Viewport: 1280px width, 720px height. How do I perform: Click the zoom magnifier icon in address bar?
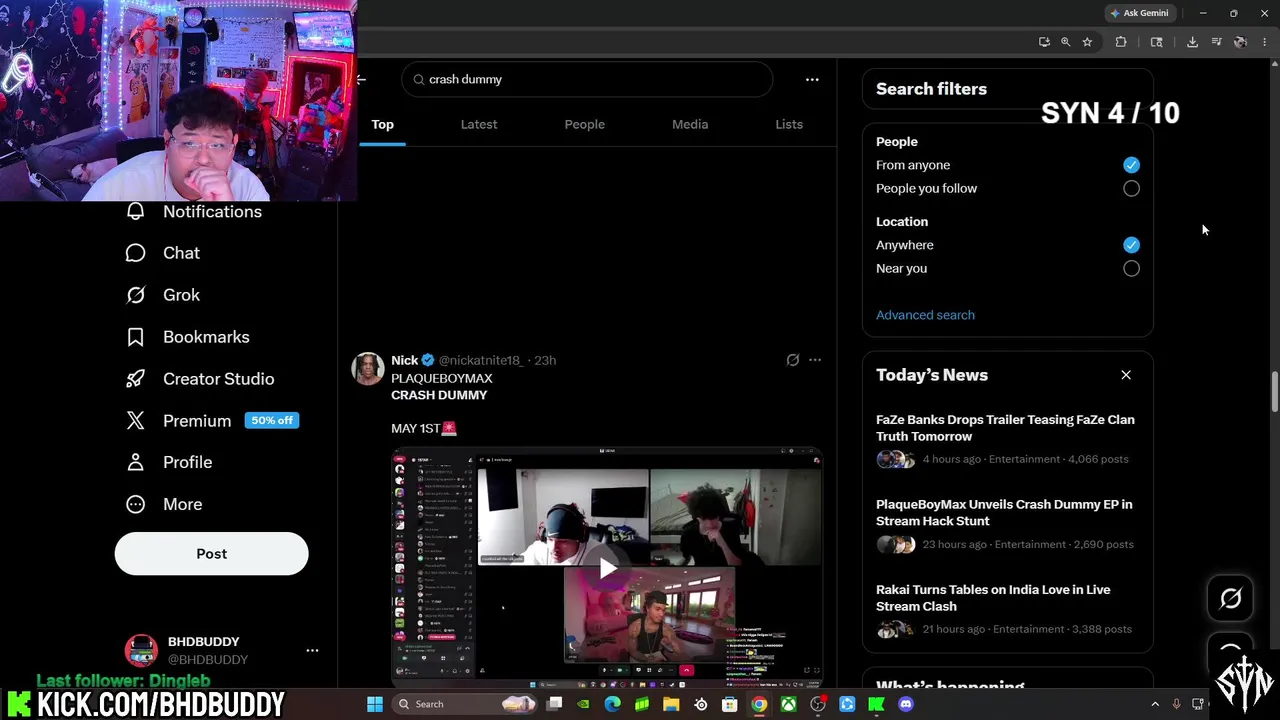(1066, 42)
